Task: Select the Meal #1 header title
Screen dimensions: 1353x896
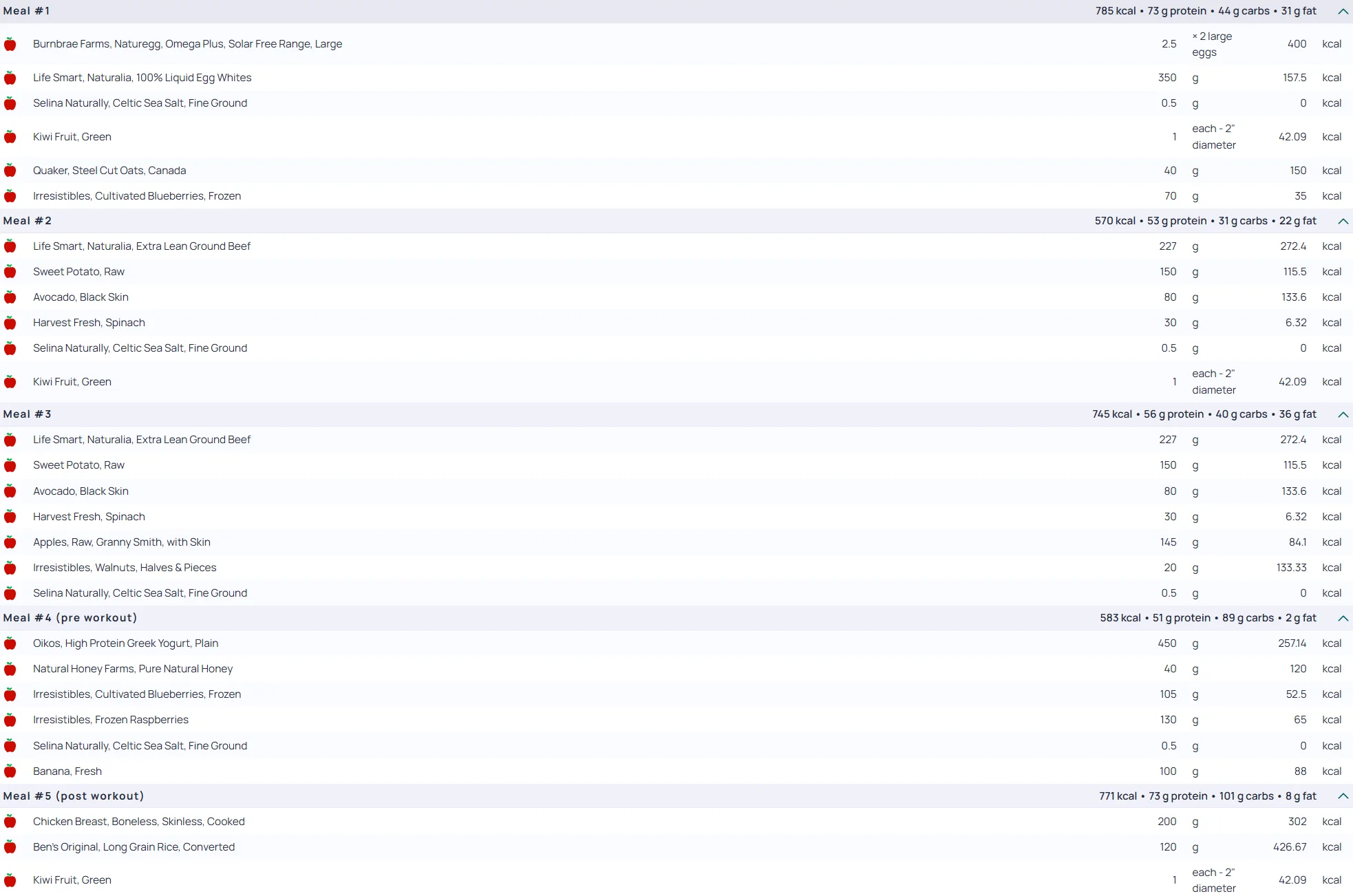Action: [x=26, y=11]
